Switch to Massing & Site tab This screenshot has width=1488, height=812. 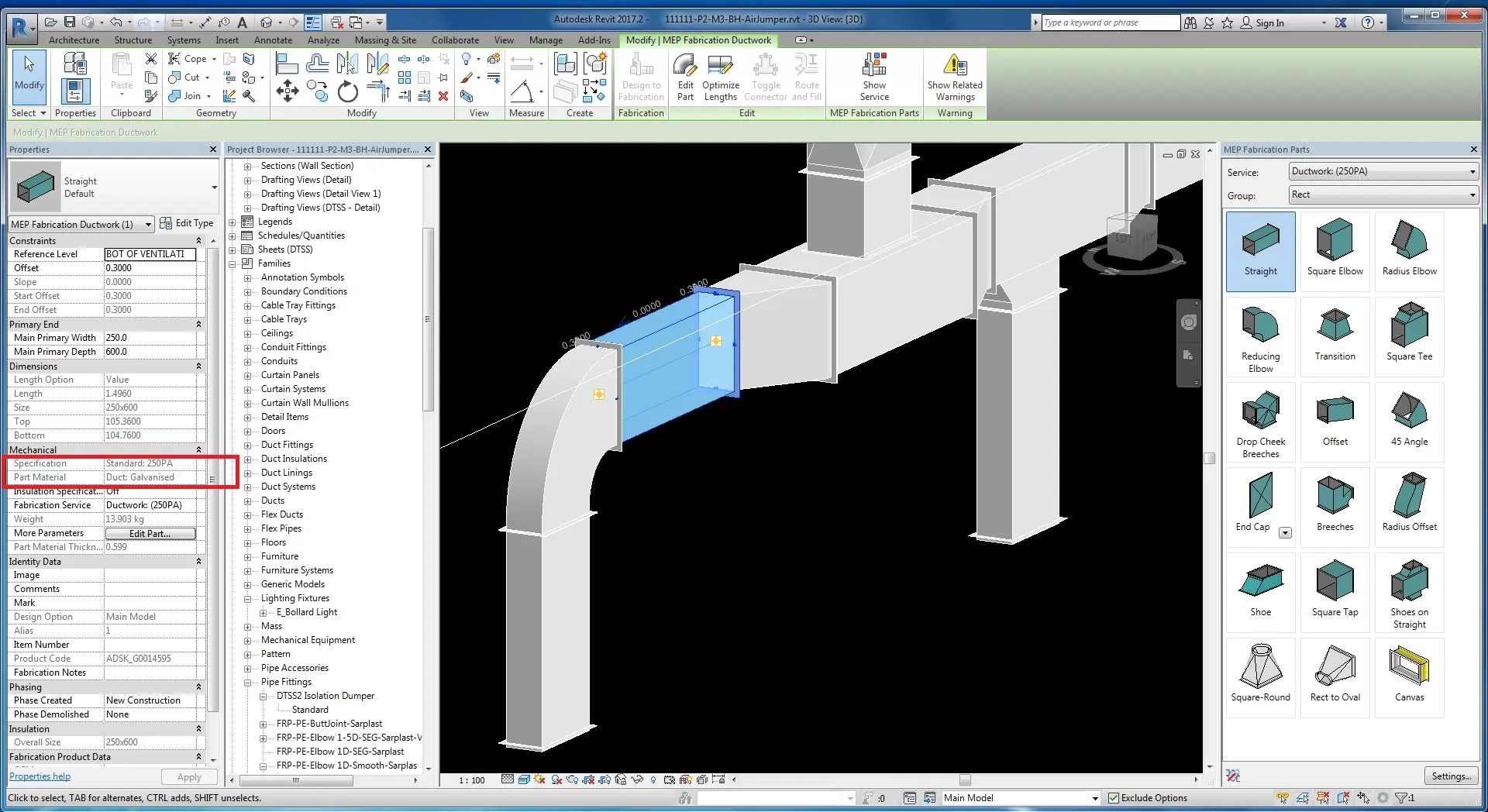click(385, 40)
